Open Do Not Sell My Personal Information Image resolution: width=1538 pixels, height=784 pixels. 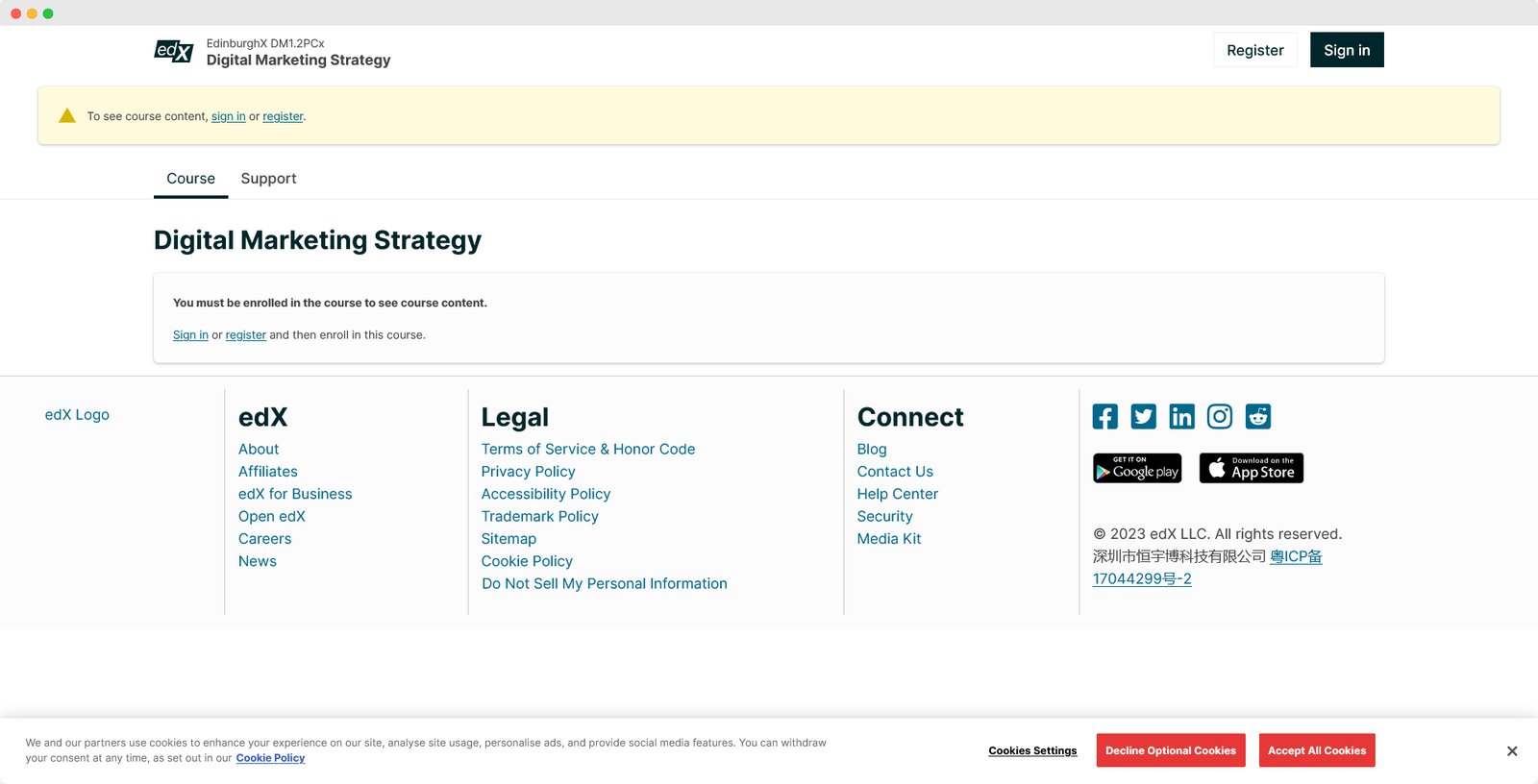click(605, 583)
